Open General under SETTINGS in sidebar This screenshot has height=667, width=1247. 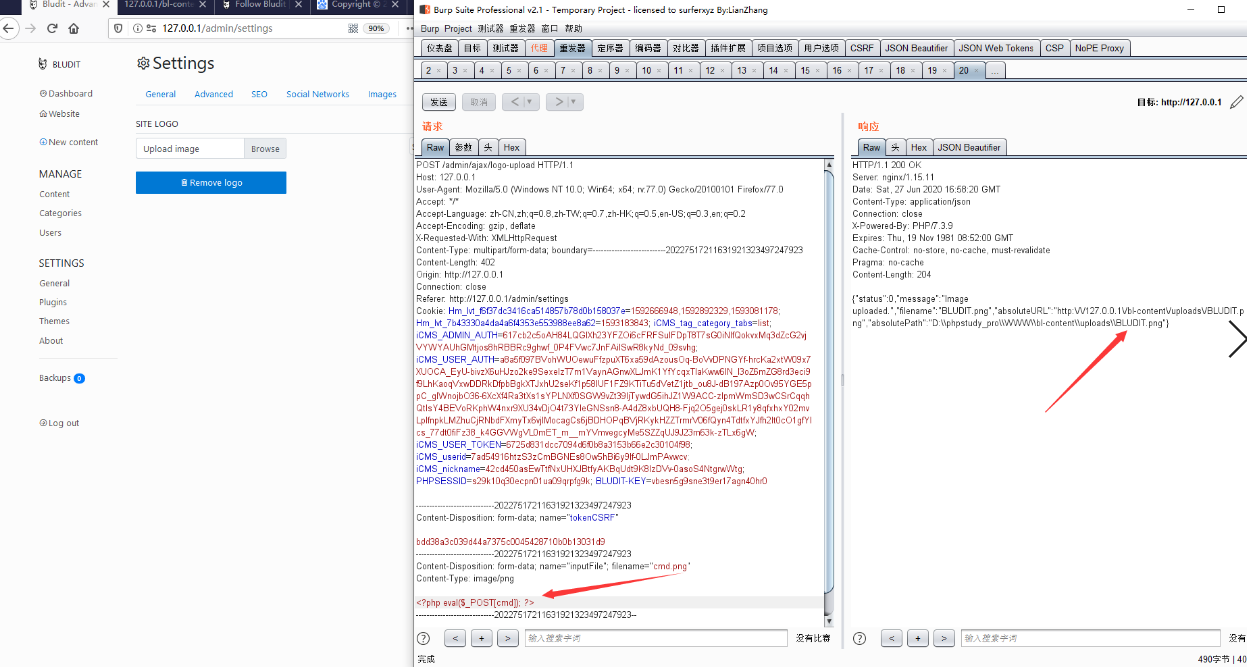click(x=55, y=283)
